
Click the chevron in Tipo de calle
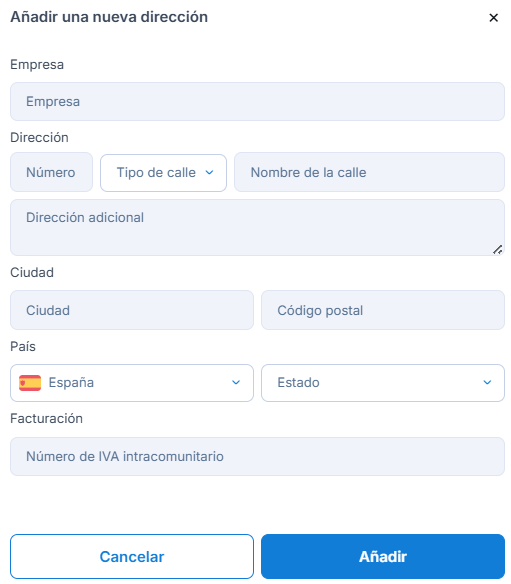click(210, 172)
